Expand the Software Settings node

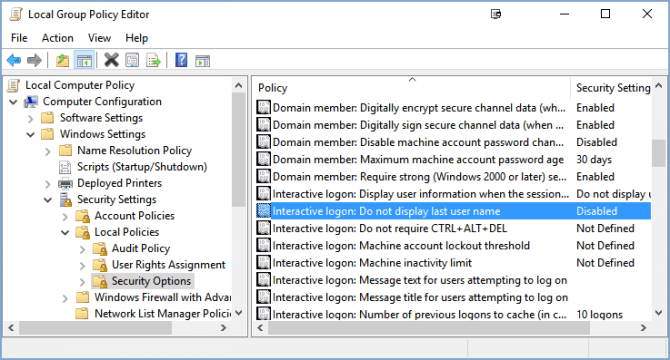pos(30,118)
